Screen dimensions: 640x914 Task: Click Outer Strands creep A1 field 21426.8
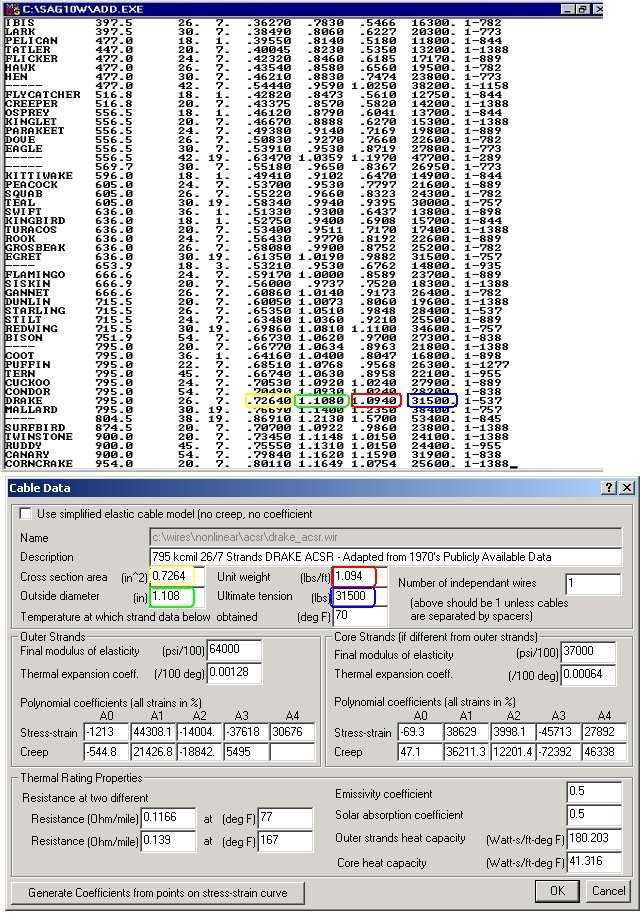click(153, 752)
